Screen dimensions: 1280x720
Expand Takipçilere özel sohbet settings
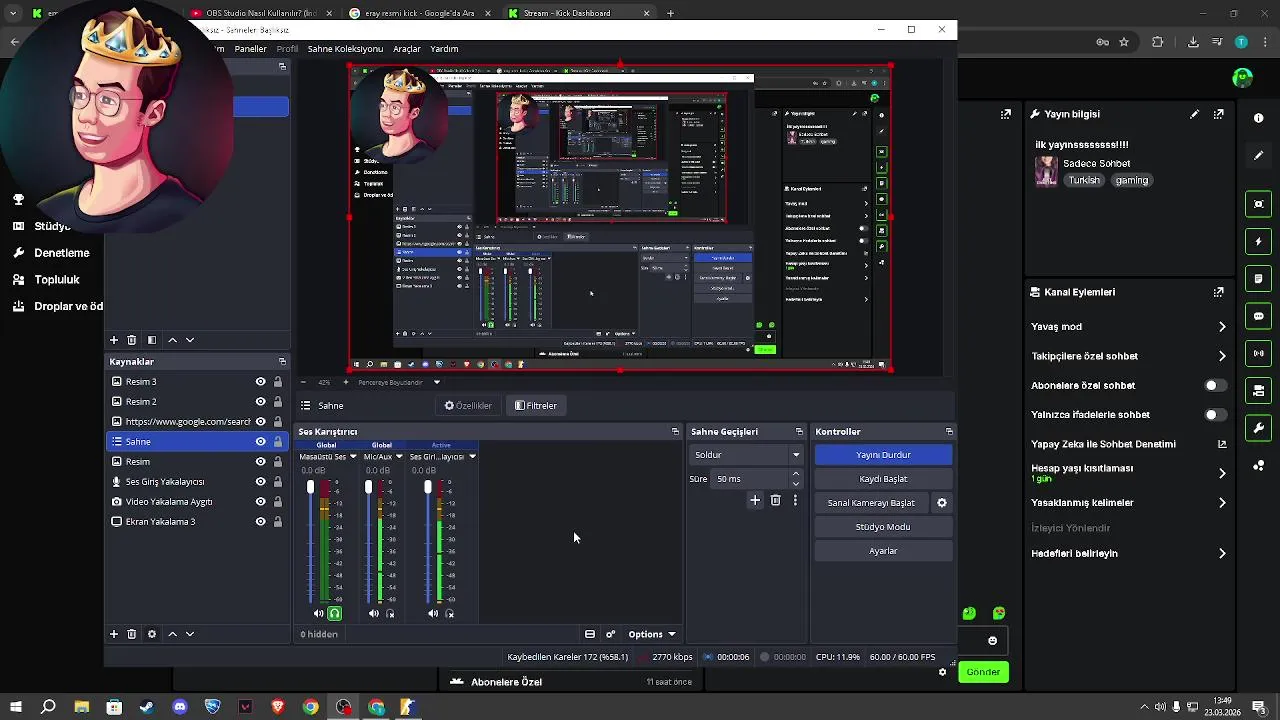click(x=1222, y=356)
